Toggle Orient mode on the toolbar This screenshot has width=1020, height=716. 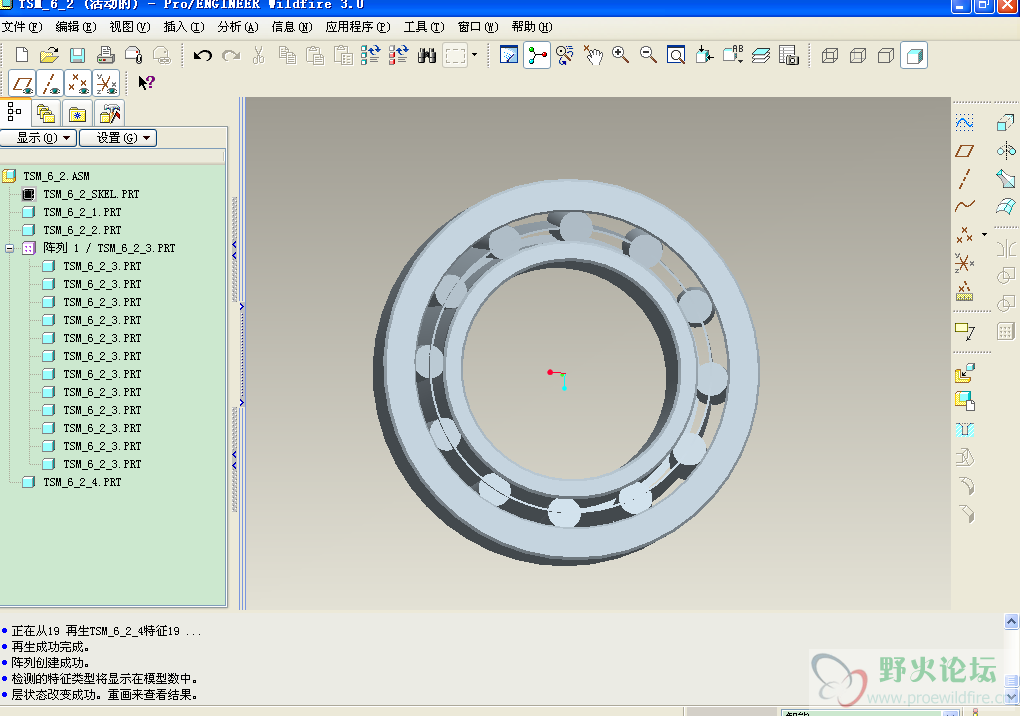pyautogui.click(x=565, y=55)
